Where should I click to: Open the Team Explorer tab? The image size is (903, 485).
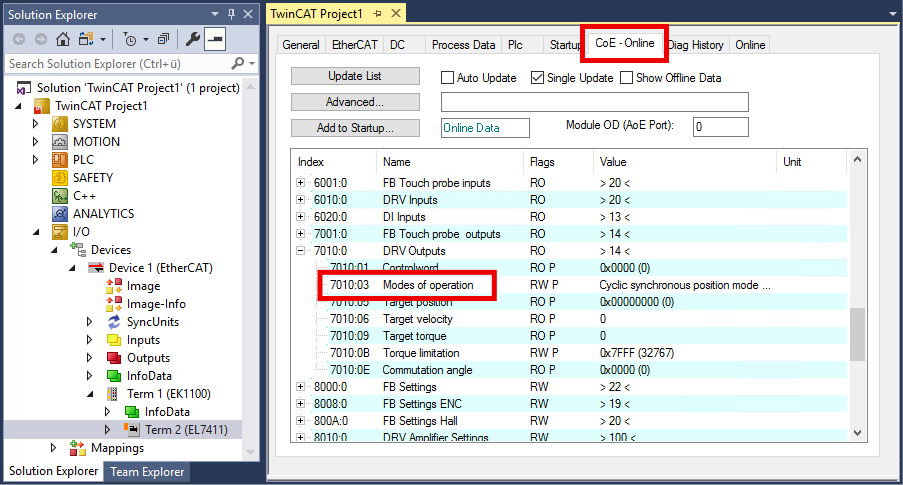coord(147,471)
